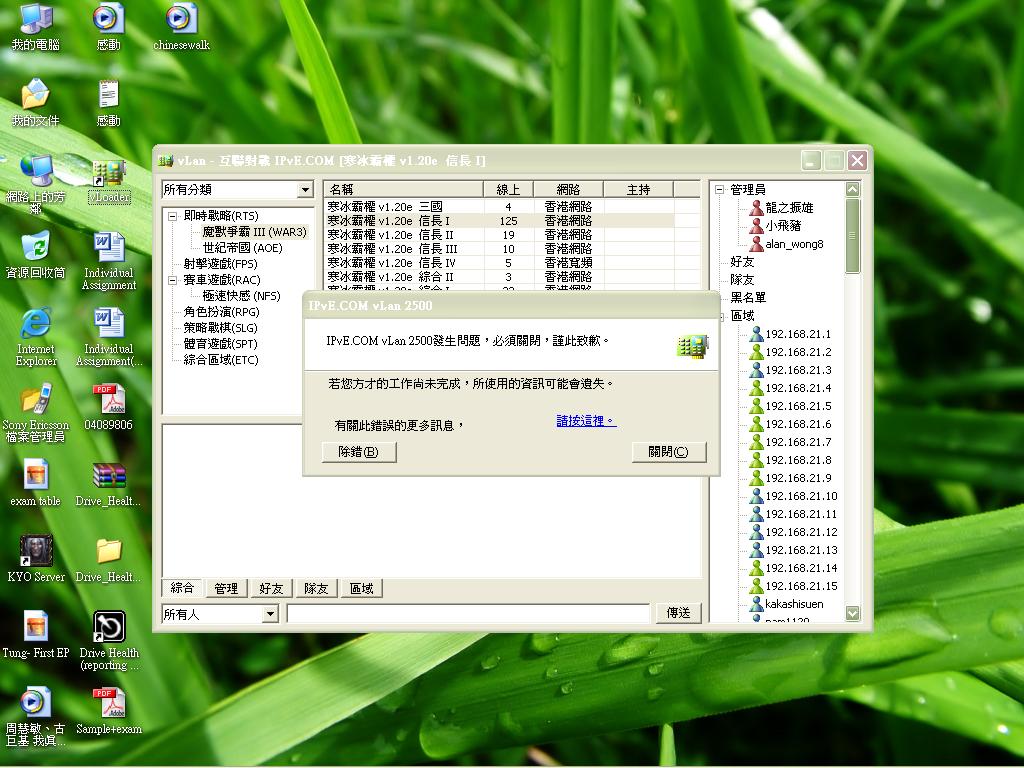Switch to the 管理 tab

coord(226,588)
